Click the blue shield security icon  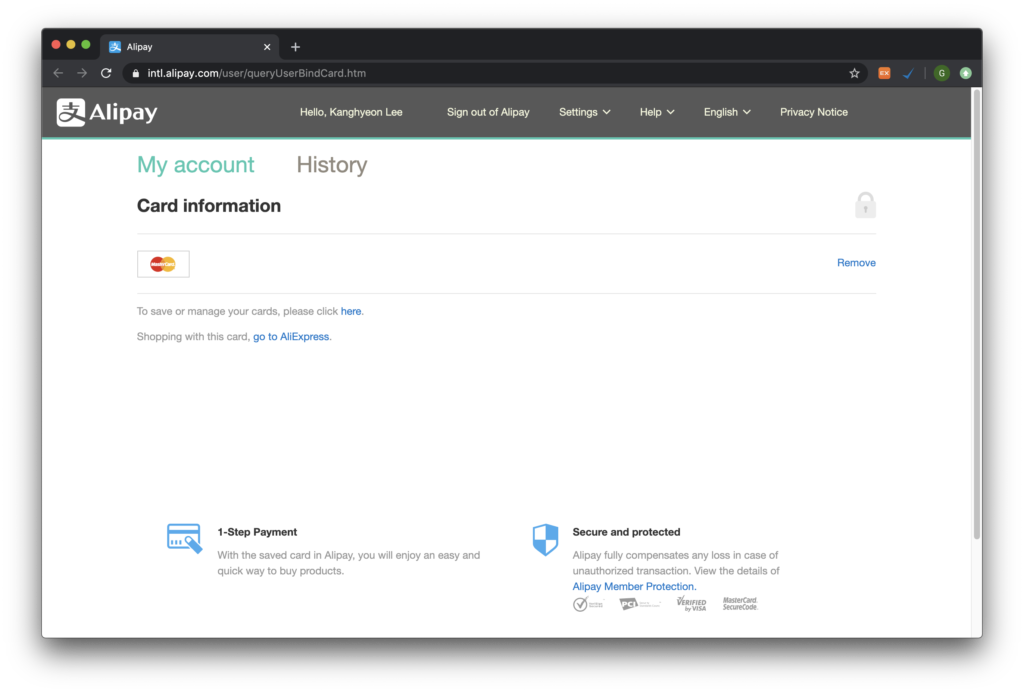tap(545, 540)
